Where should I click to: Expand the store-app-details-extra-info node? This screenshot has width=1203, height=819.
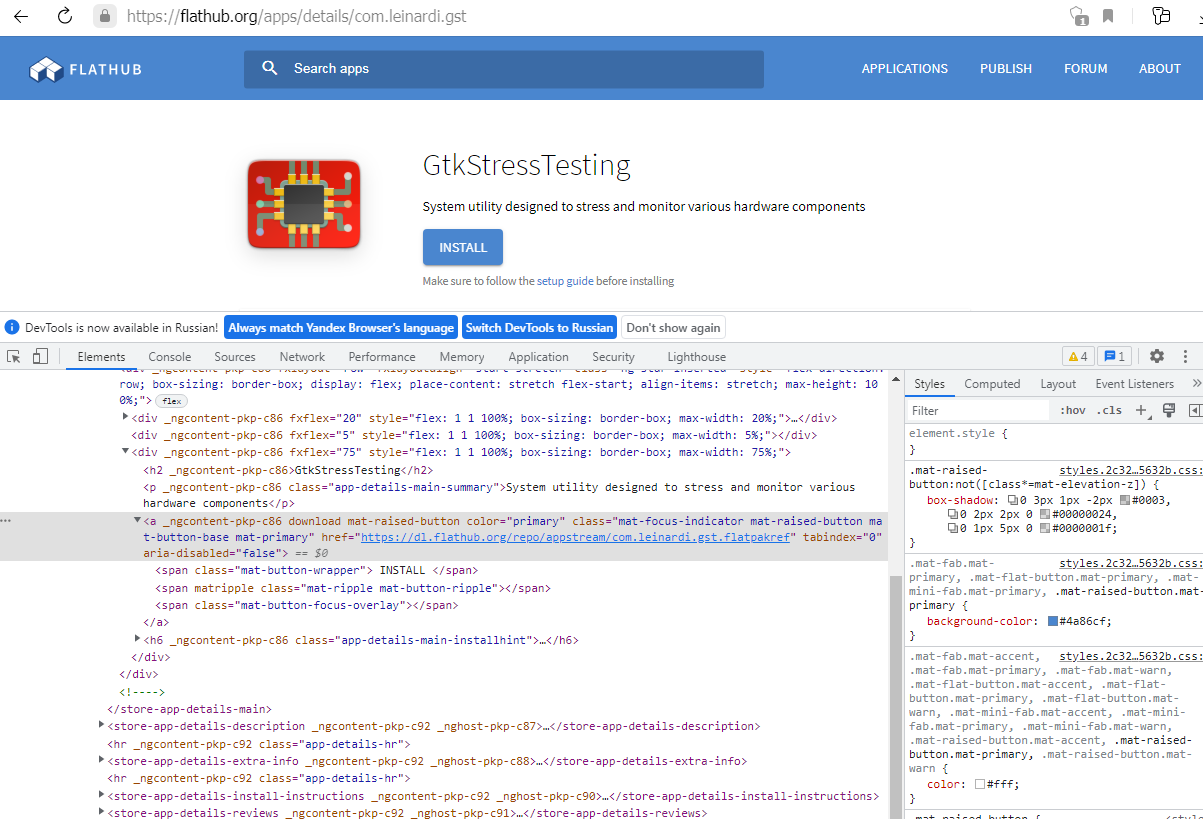coord(101,760)
